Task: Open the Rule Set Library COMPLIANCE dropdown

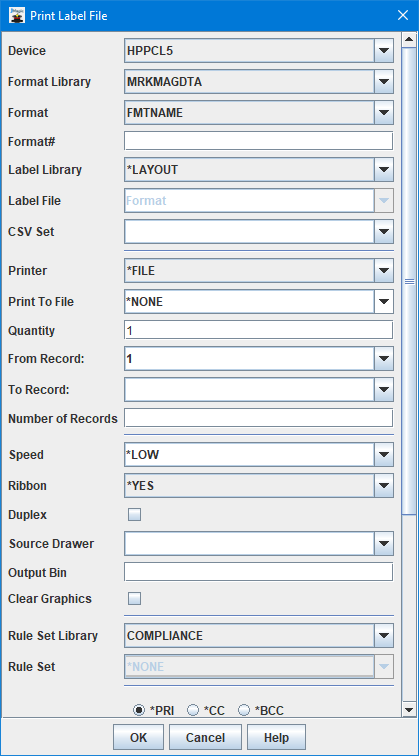Action: [x=384, y=635]
